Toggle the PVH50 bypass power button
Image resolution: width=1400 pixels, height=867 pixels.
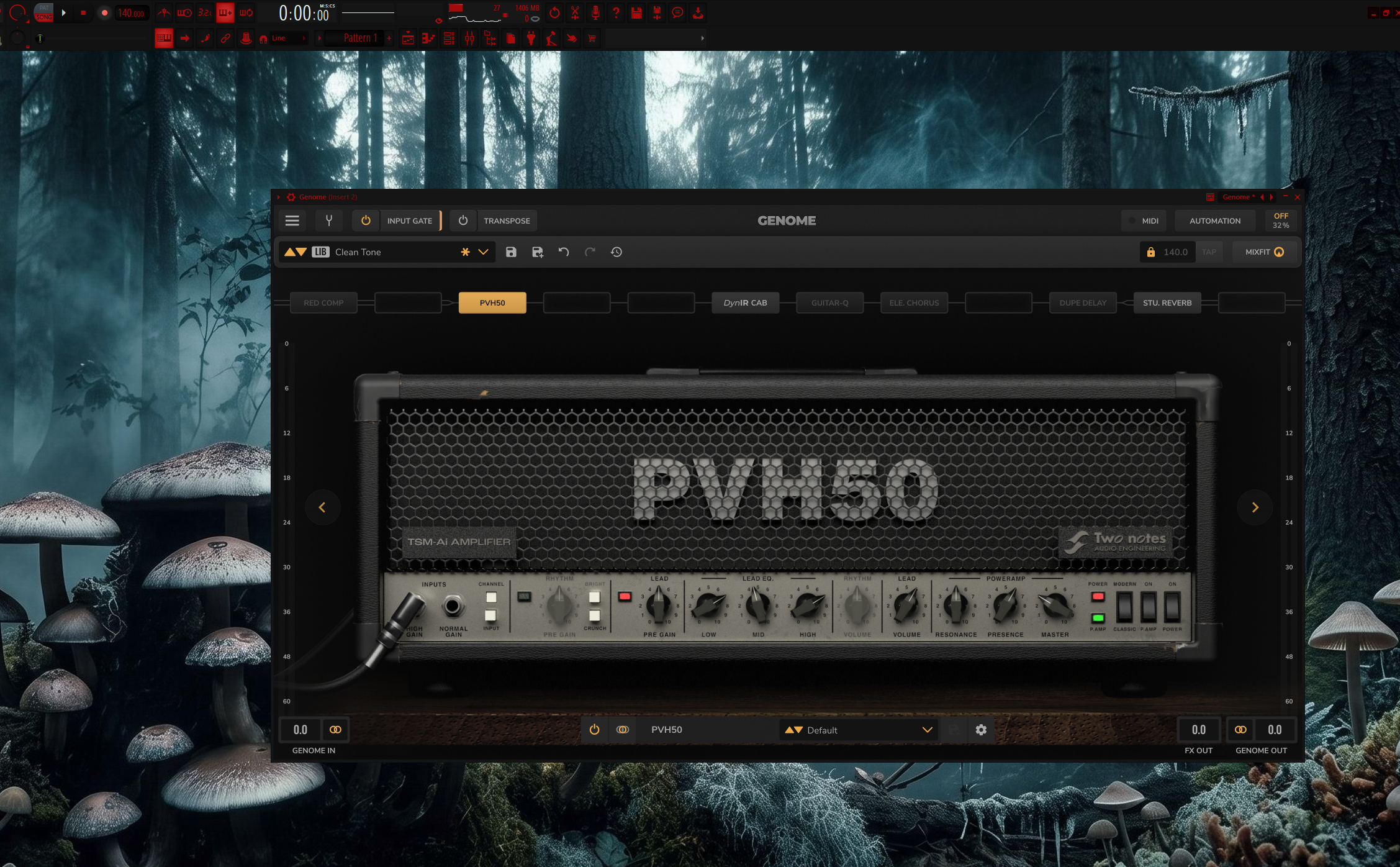pos(594,730)
